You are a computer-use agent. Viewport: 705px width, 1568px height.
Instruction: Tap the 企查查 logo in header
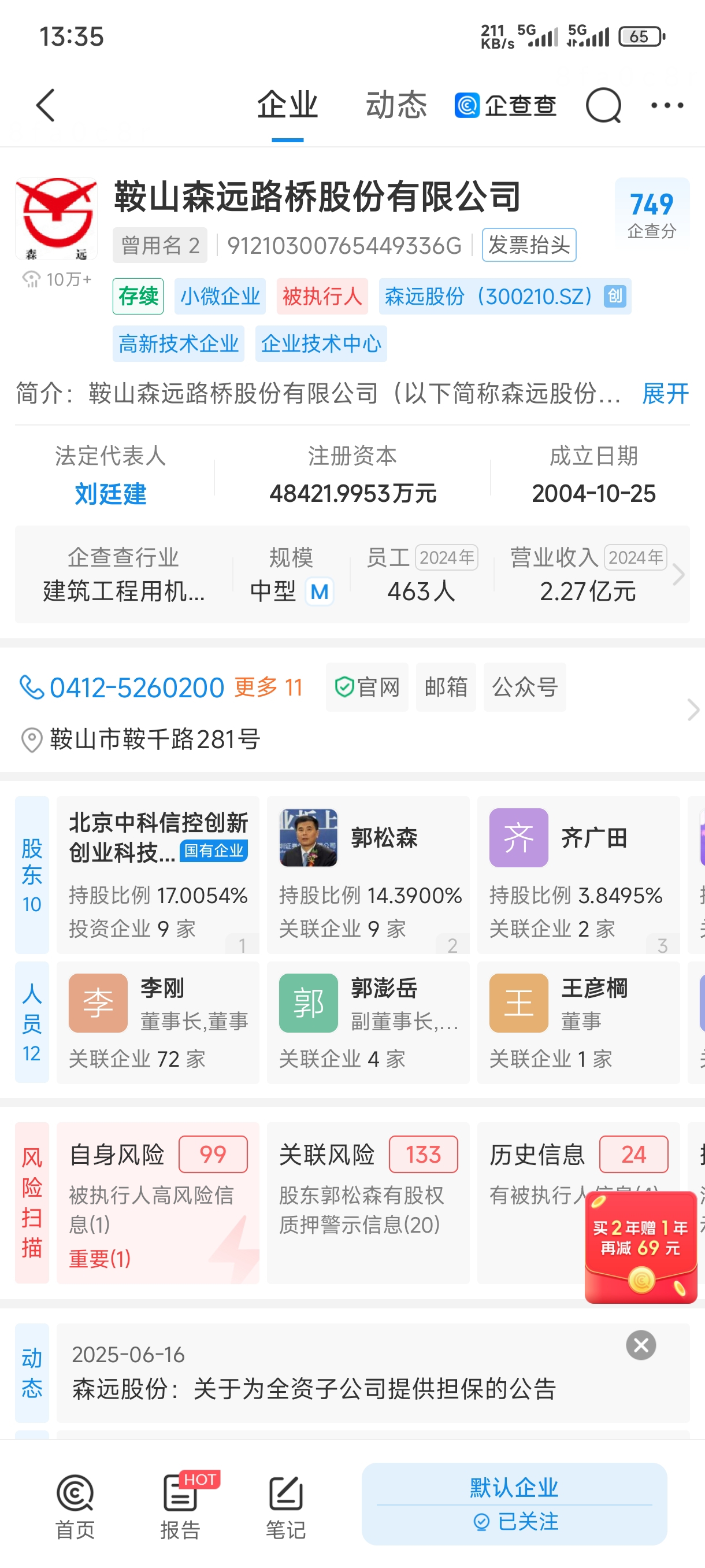pyautogui.click(x=506, y=105)
